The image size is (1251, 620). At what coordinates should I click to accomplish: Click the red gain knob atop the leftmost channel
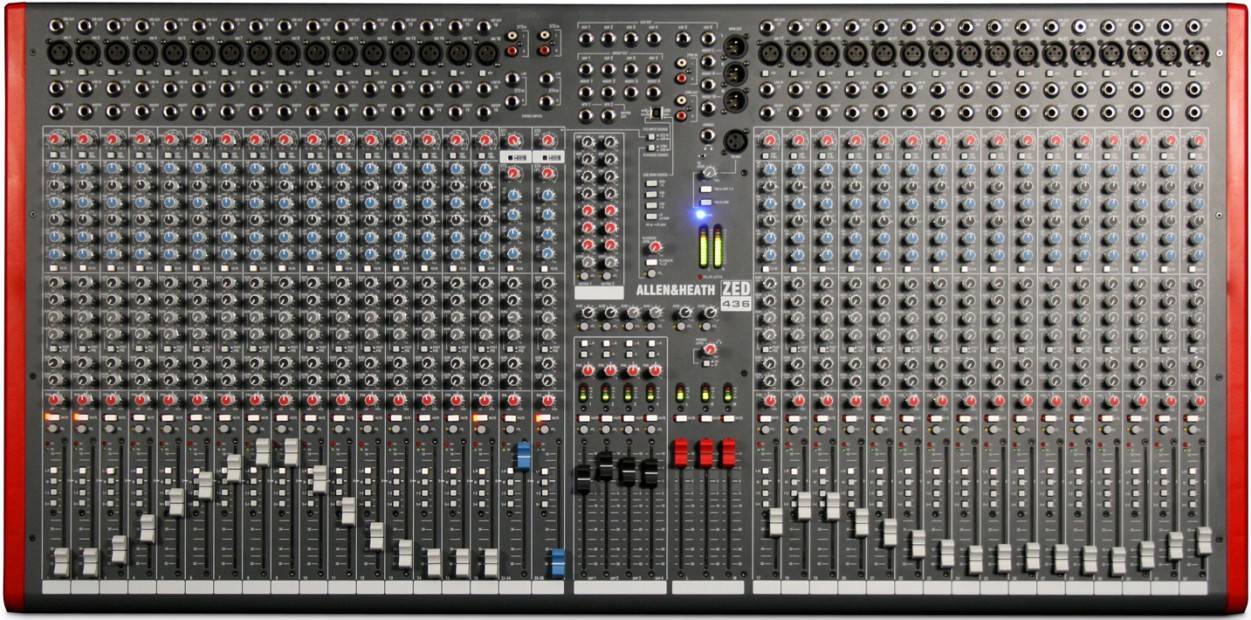54,139
